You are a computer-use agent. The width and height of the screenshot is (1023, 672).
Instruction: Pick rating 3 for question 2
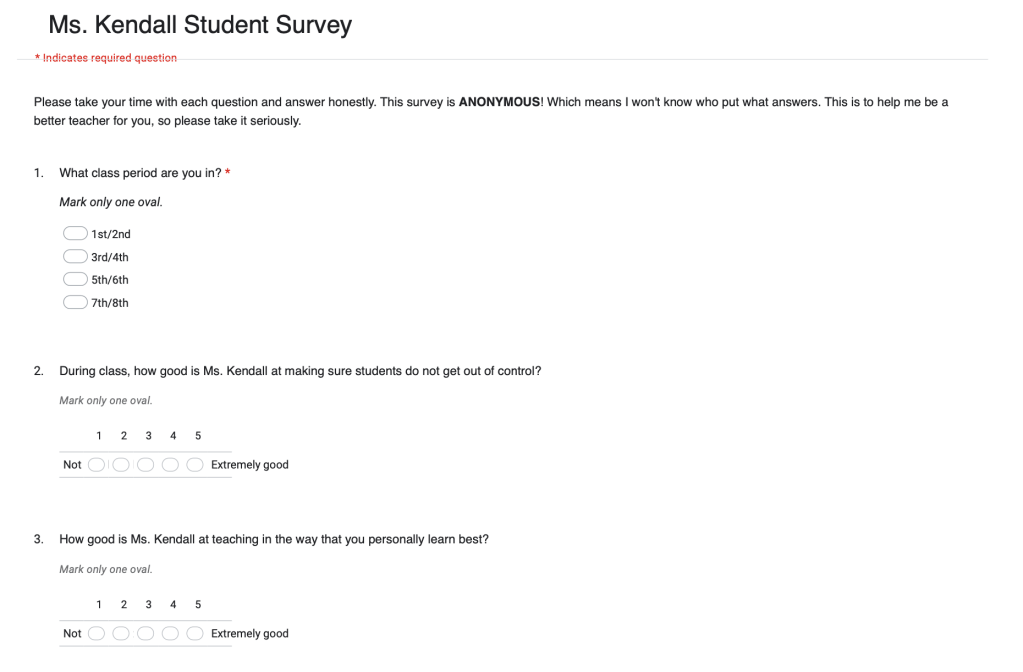click(146, 465)
